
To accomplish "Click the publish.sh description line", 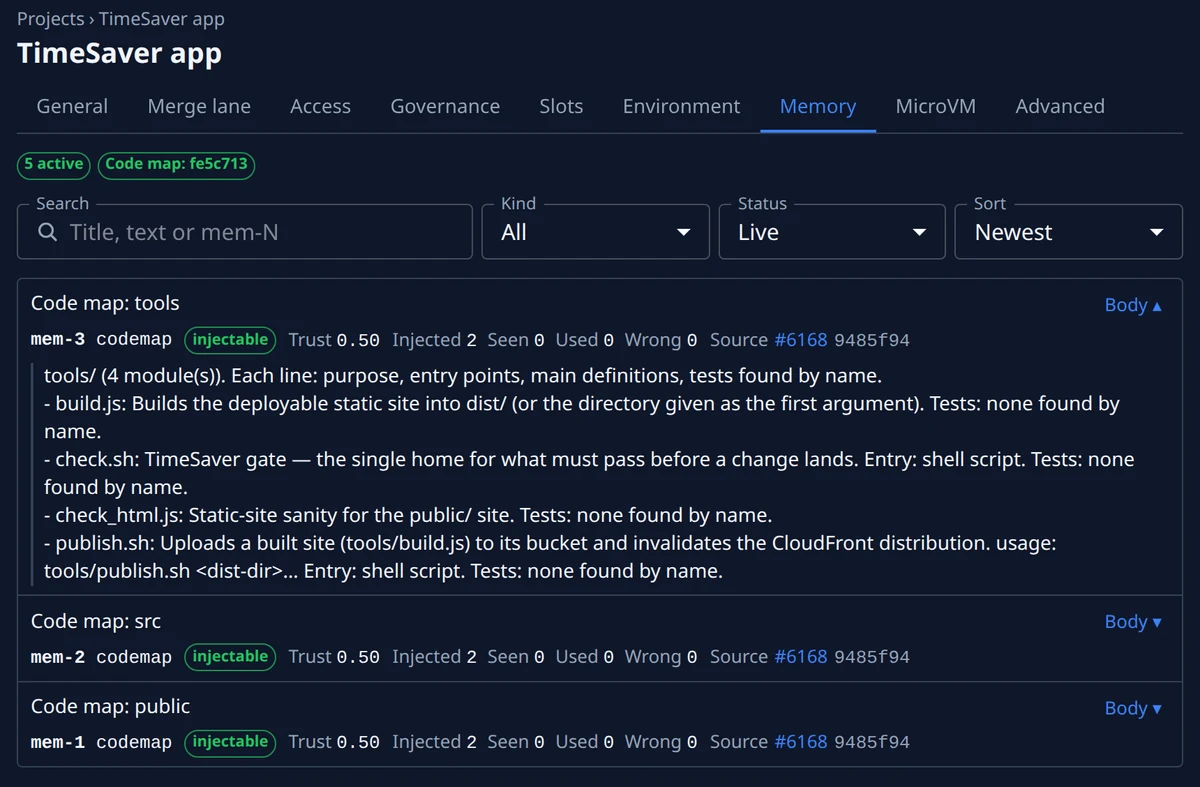I will [550, 557].
